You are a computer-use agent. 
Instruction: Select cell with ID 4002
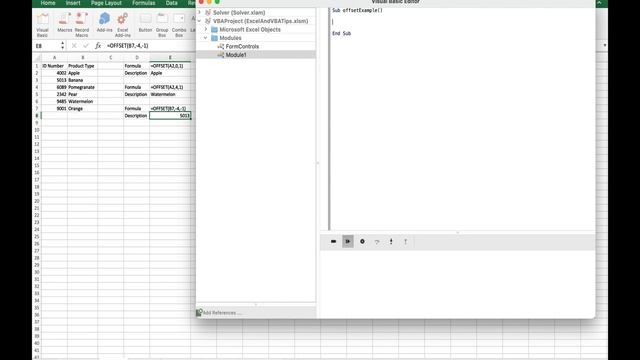point(54,73)
